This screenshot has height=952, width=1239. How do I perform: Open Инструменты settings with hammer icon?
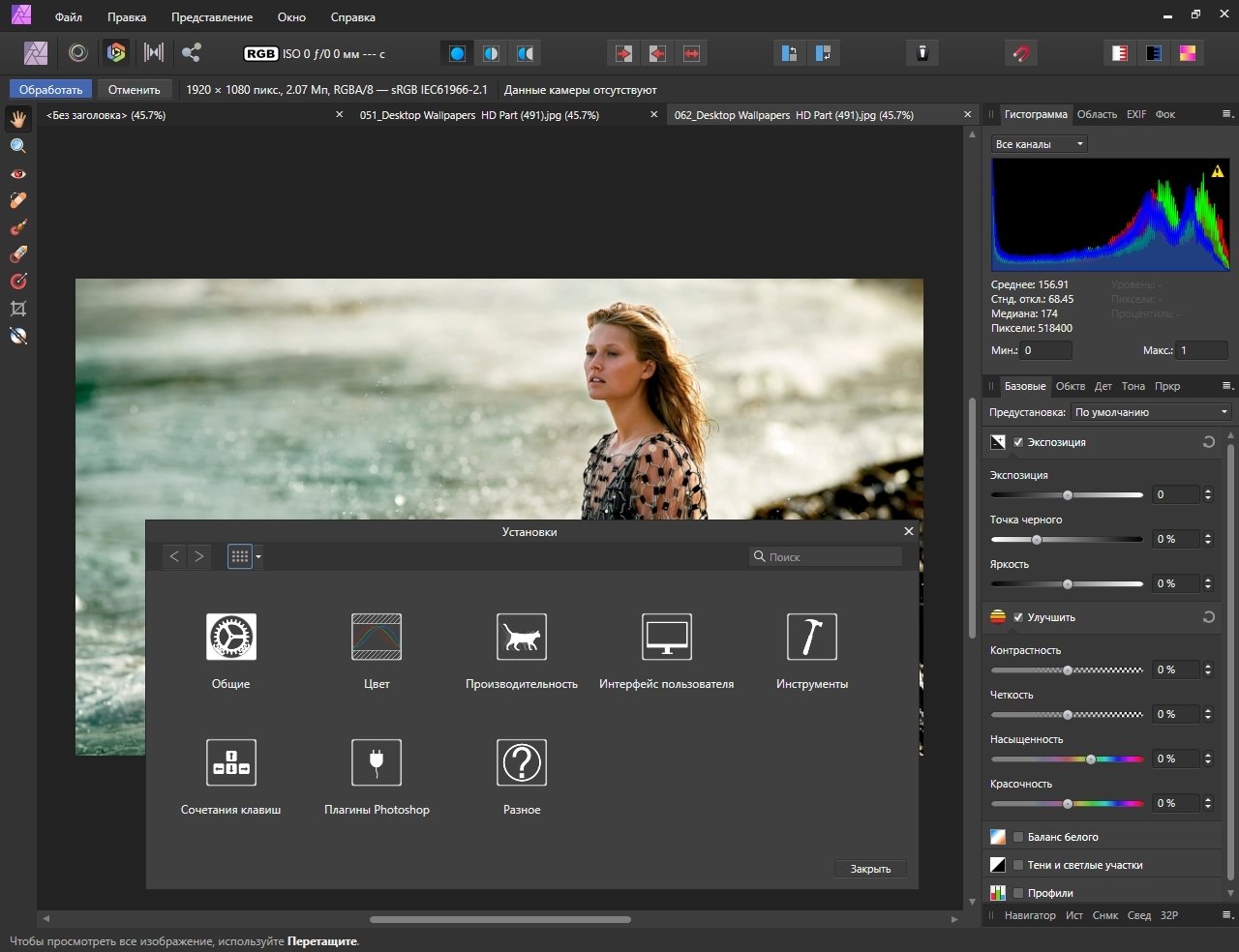pos(811,638)
